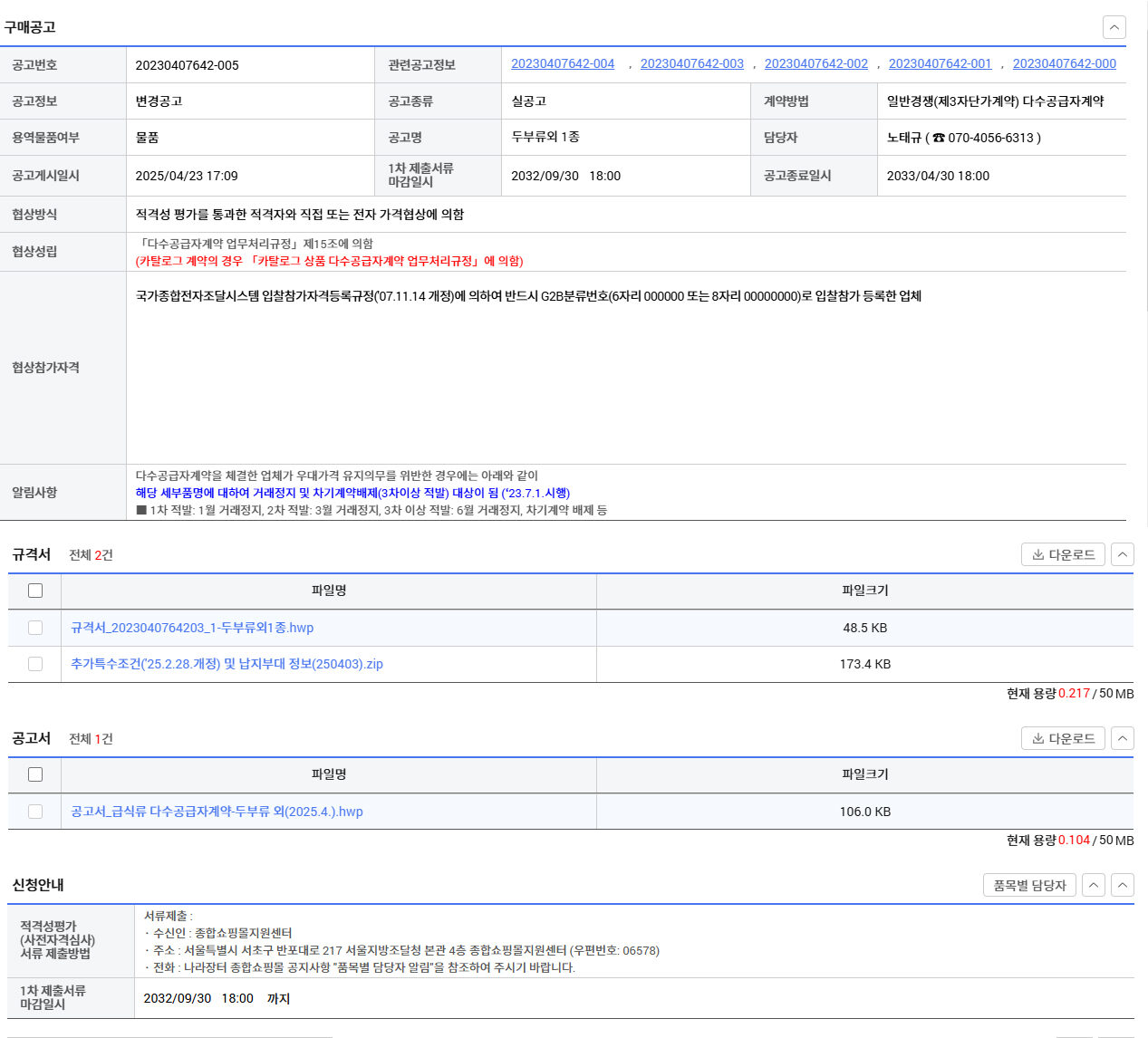Open 추가특수조건 및 납지부대 정보 zip file
The width and height of the screenshot is (1148, 1038).
pos(227,664)
